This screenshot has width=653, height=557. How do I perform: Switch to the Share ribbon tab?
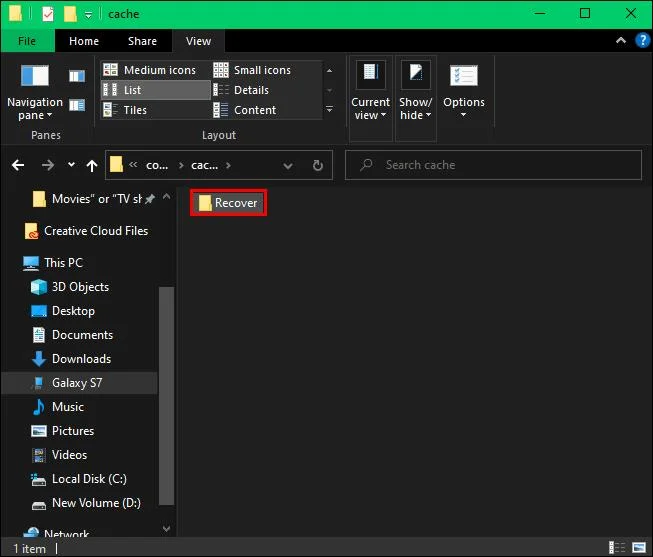[x=142, y=41]
